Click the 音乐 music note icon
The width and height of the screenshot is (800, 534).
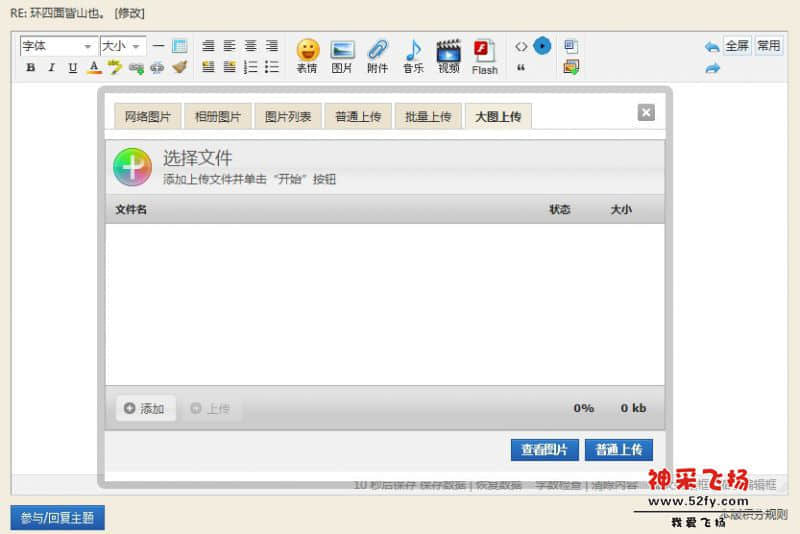click(413, 56)
